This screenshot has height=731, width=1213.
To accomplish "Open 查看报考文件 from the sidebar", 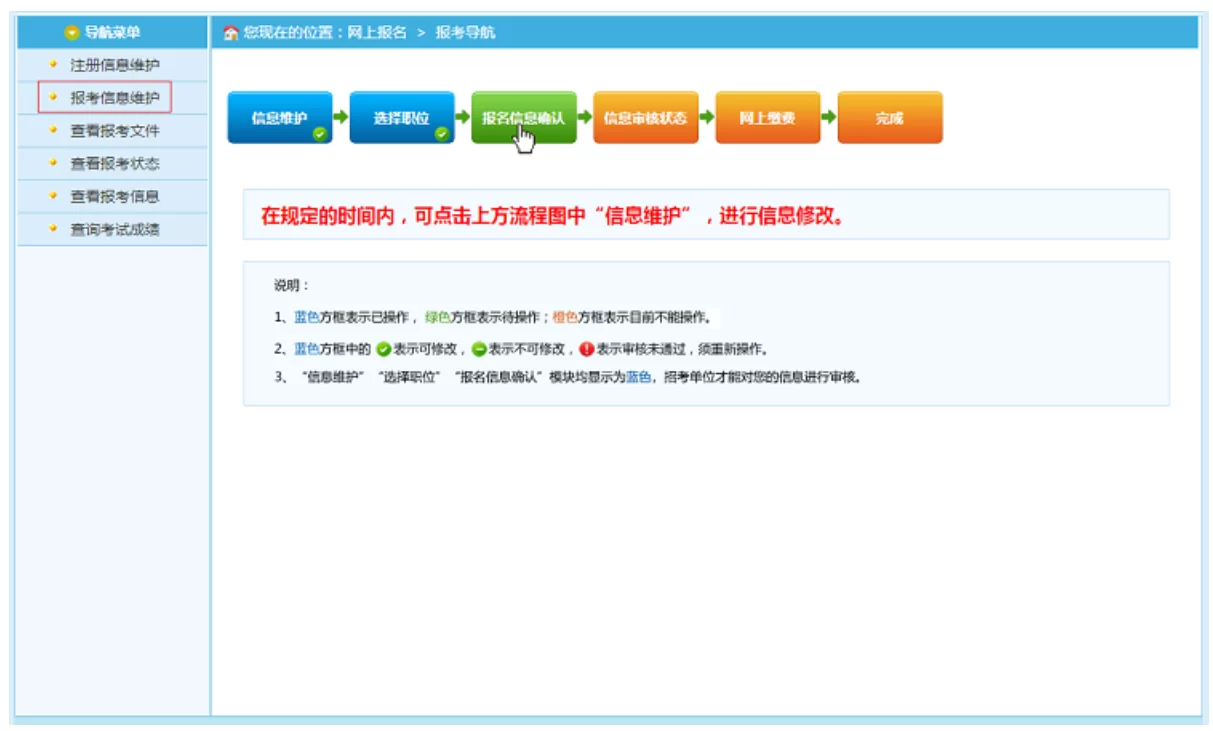I will [x=114, y=131].
